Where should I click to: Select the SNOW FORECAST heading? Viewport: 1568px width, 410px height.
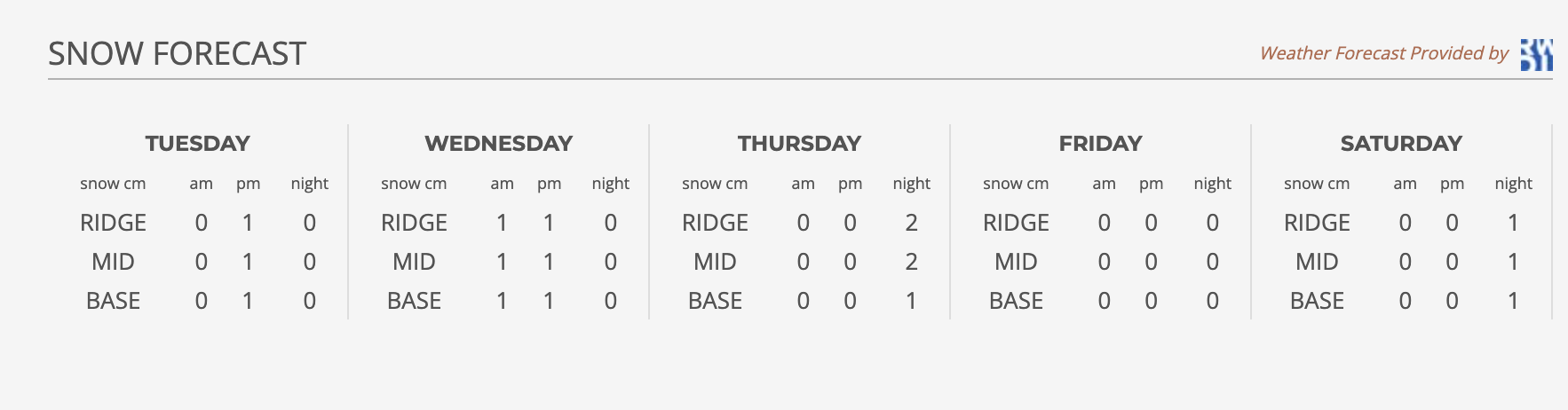tap(177, 54)
